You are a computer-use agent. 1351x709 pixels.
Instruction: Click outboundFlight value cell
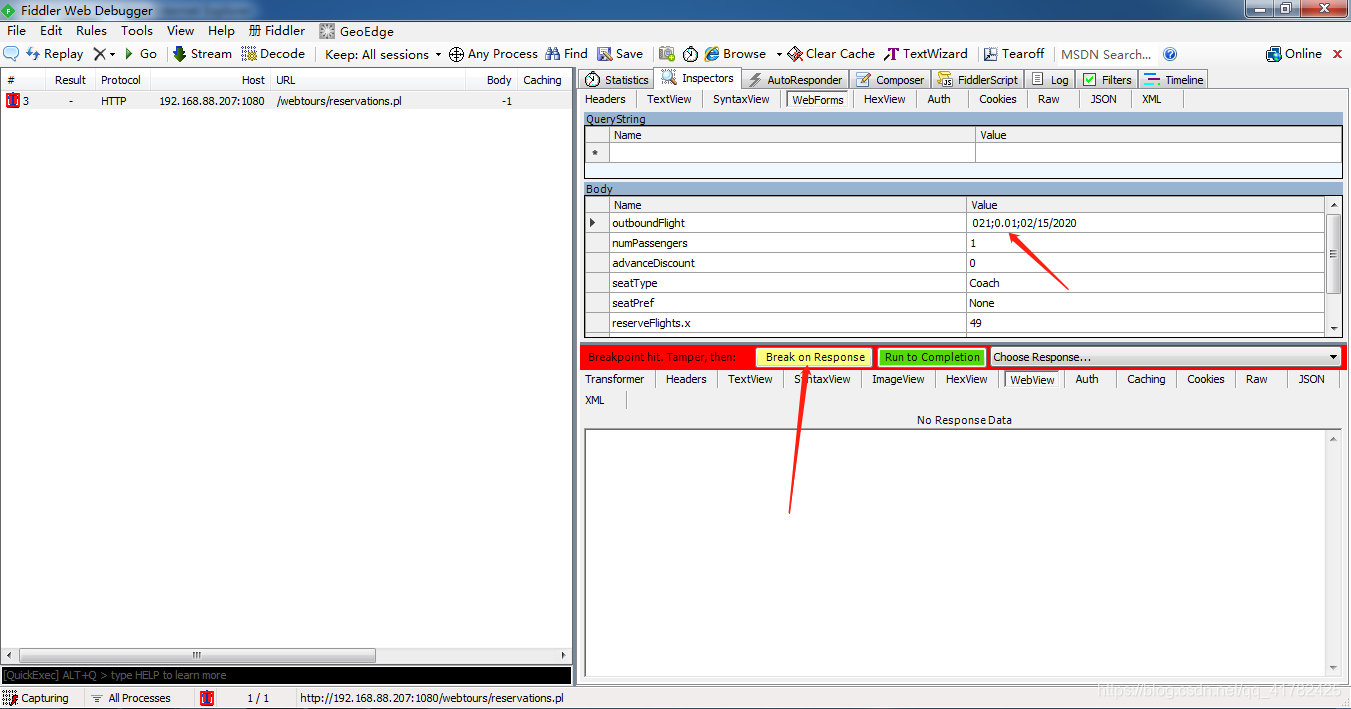click(x=1146, y=223)
